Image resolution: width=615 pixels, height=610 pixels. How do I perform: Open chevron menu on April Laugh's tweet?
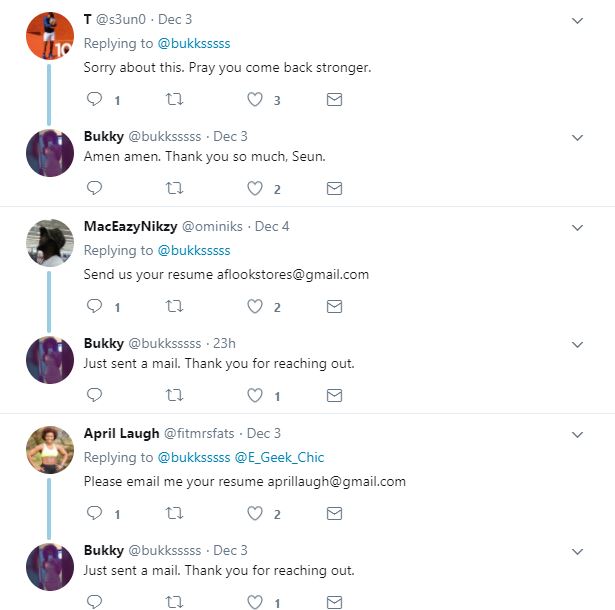pos(577,434)
